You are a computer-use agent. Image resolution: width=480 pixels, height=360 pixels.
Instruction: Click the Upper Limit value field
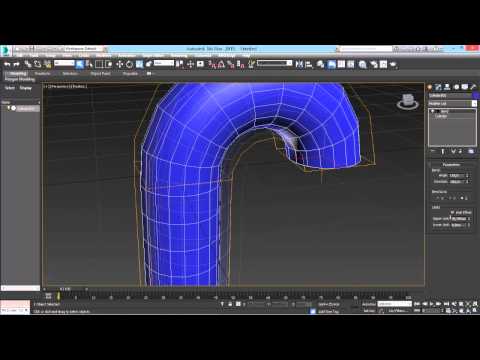[459, 219]
